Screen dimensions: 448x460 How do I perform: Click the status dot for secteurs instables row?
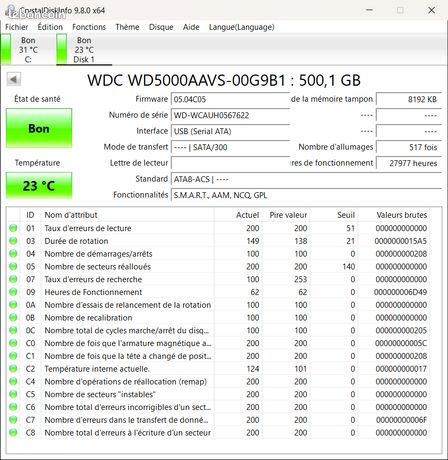pos(13,394)
